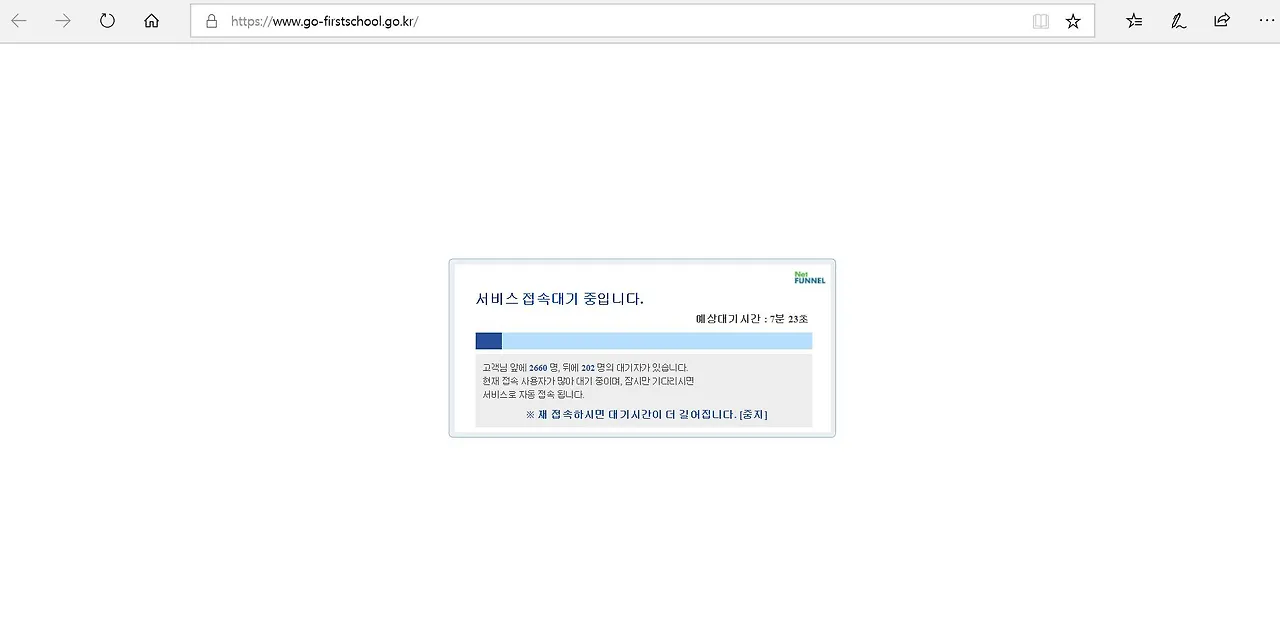Image resolution: width=1280 pixels, height=618 pixels.
Task: Open the Add notes pen tool
Action: point(1178,20)
